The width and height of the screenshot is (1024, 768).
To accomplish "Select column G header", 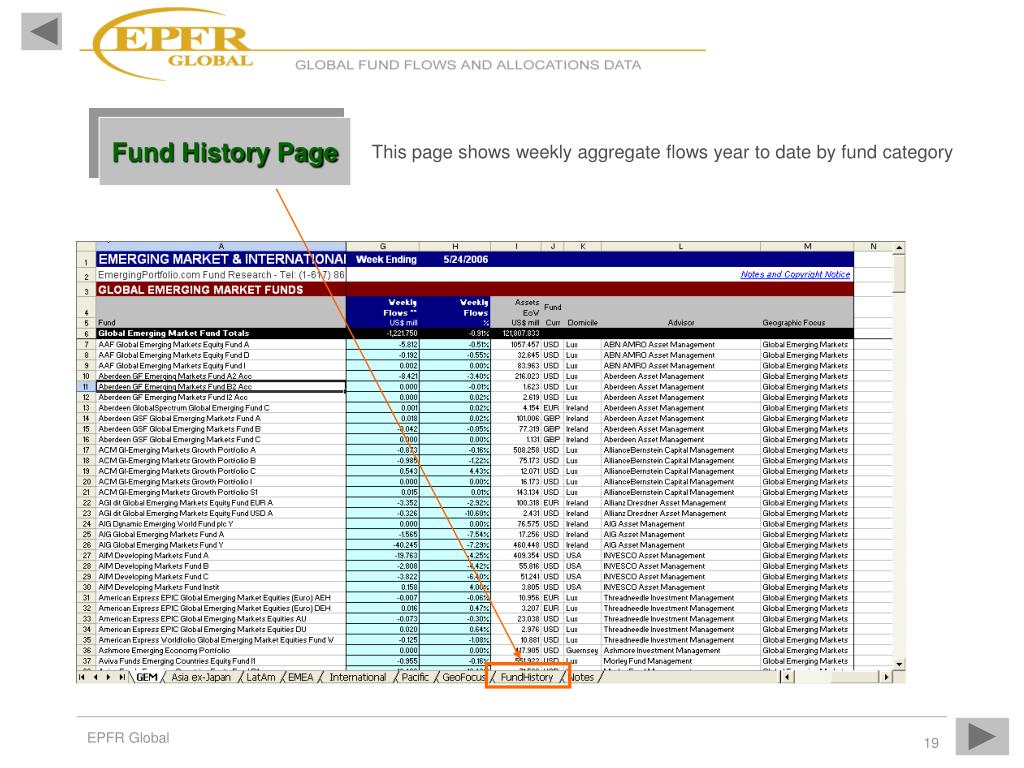I will coord(383,246).
